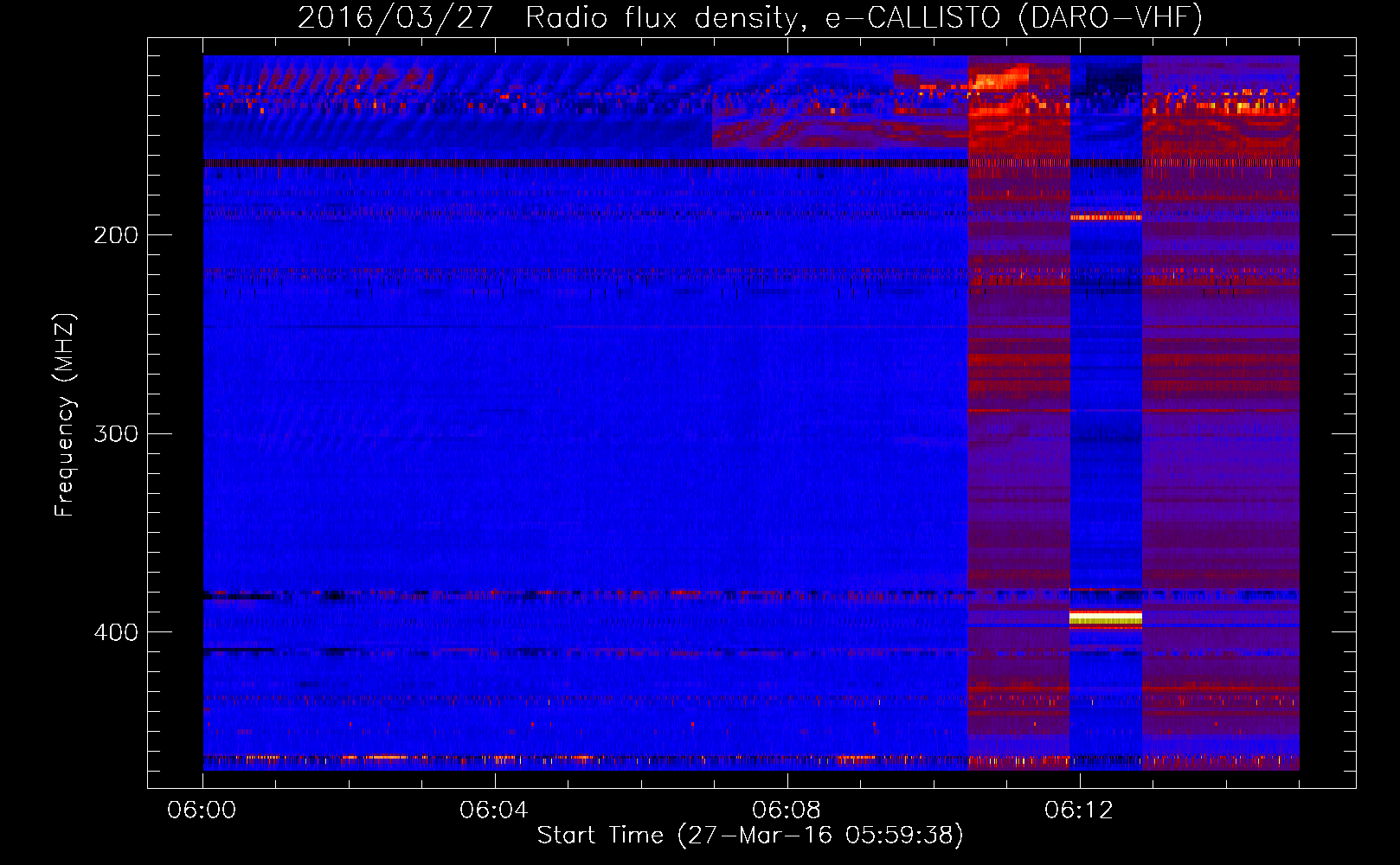1400x865 pixels.
Task: Click the "06:08" time tick label
Action: (787, 810)
